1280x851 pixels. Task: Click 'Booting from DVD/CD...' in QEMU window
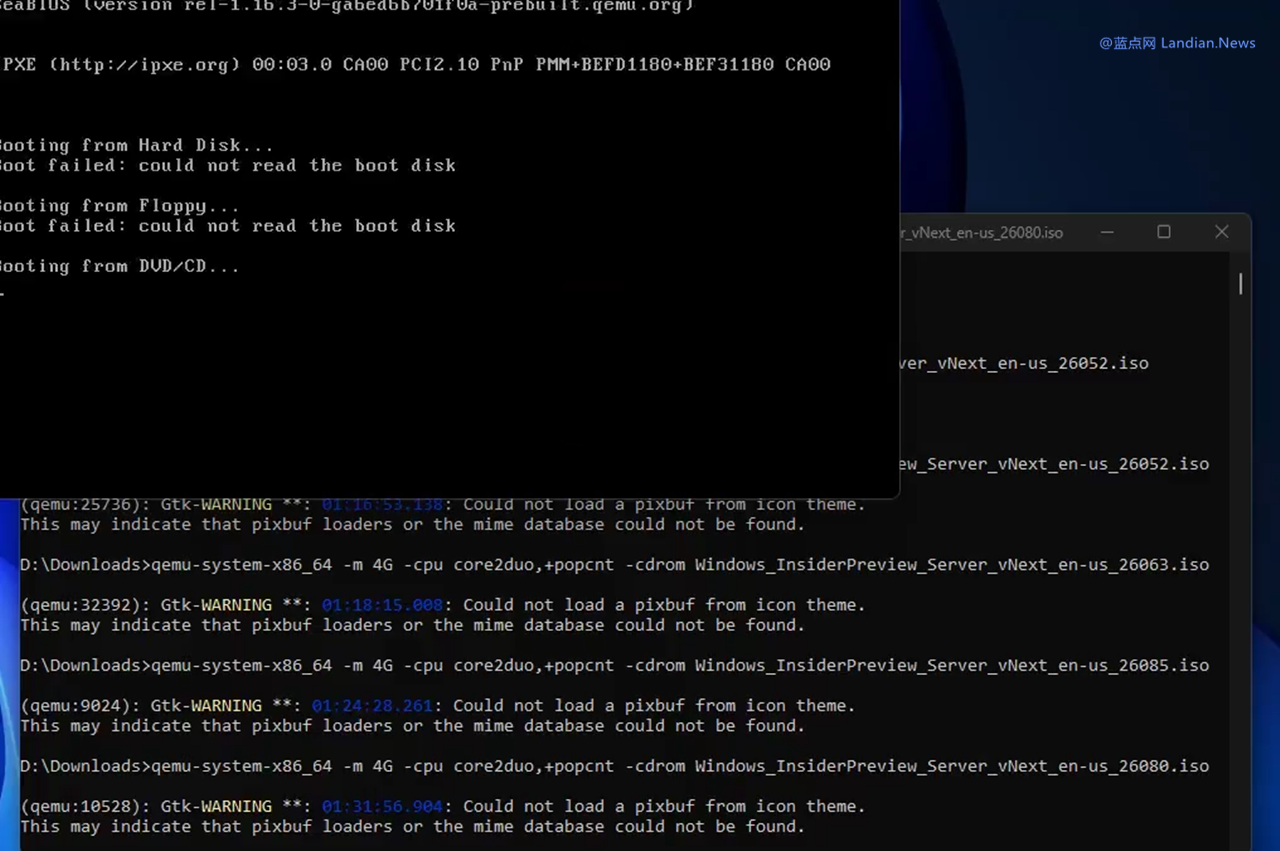[x=119, y=266]
